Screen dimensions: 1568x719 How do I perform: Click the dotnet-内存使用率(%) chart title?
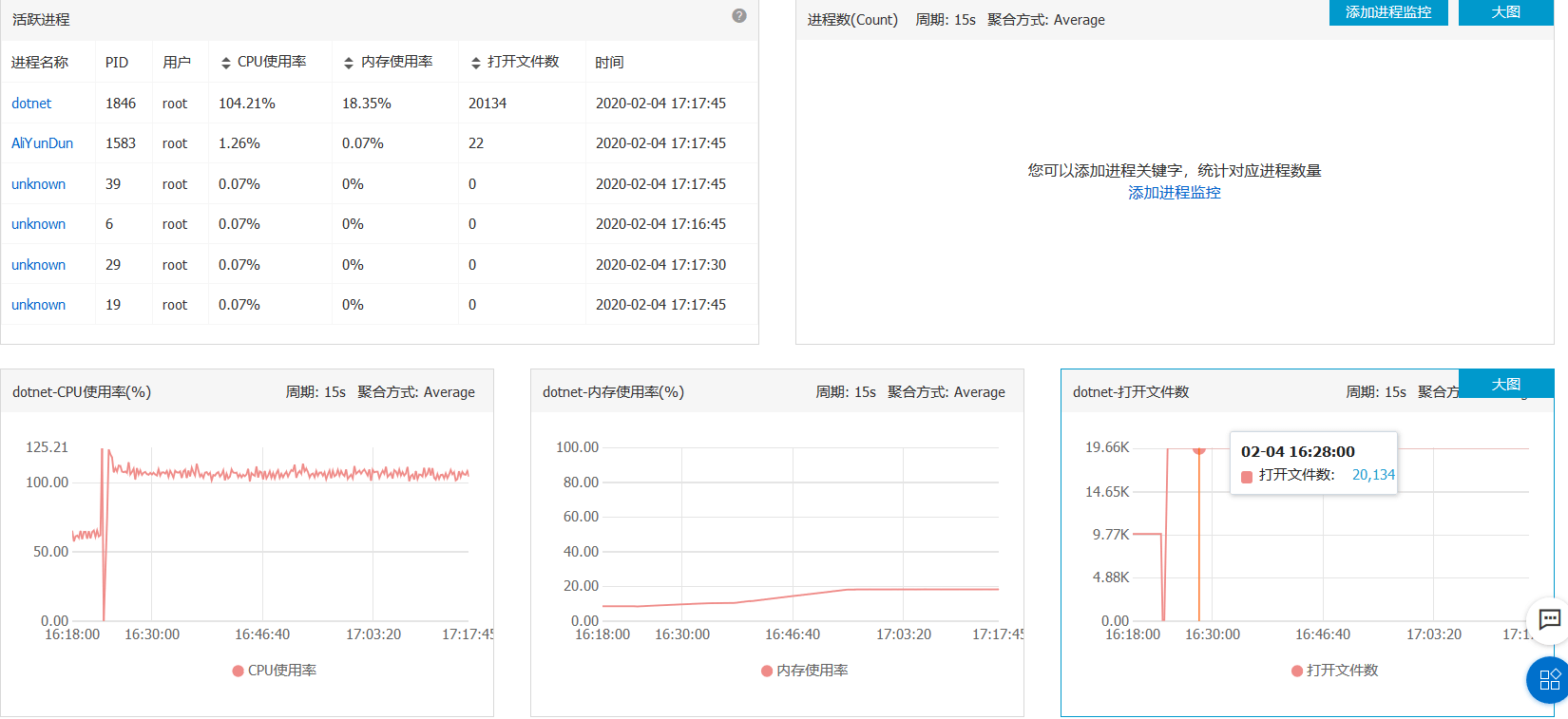pyautogui.click(x=613, y=392)
